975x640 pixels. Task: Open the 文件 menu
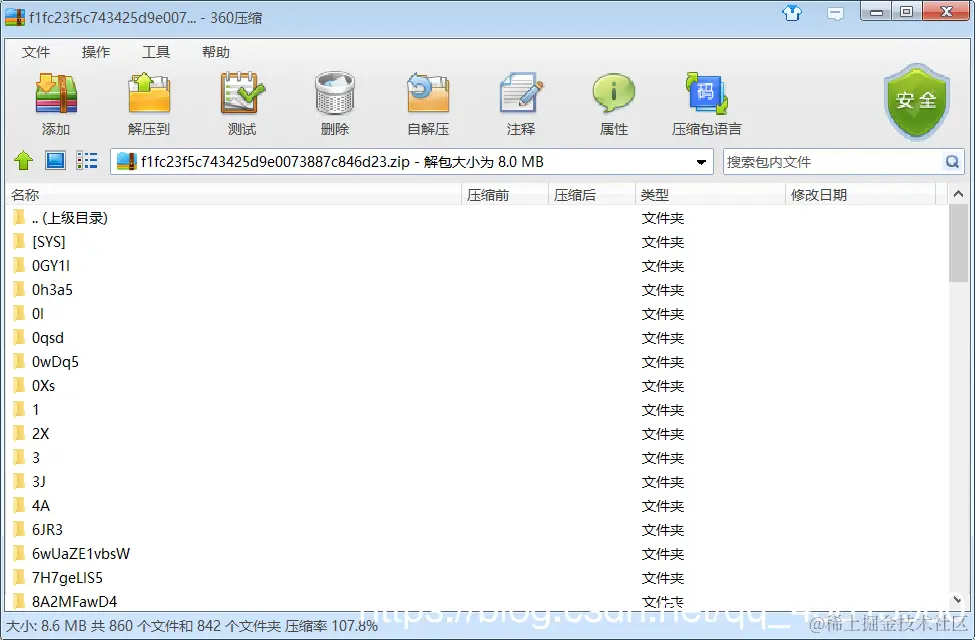[35, 52]
